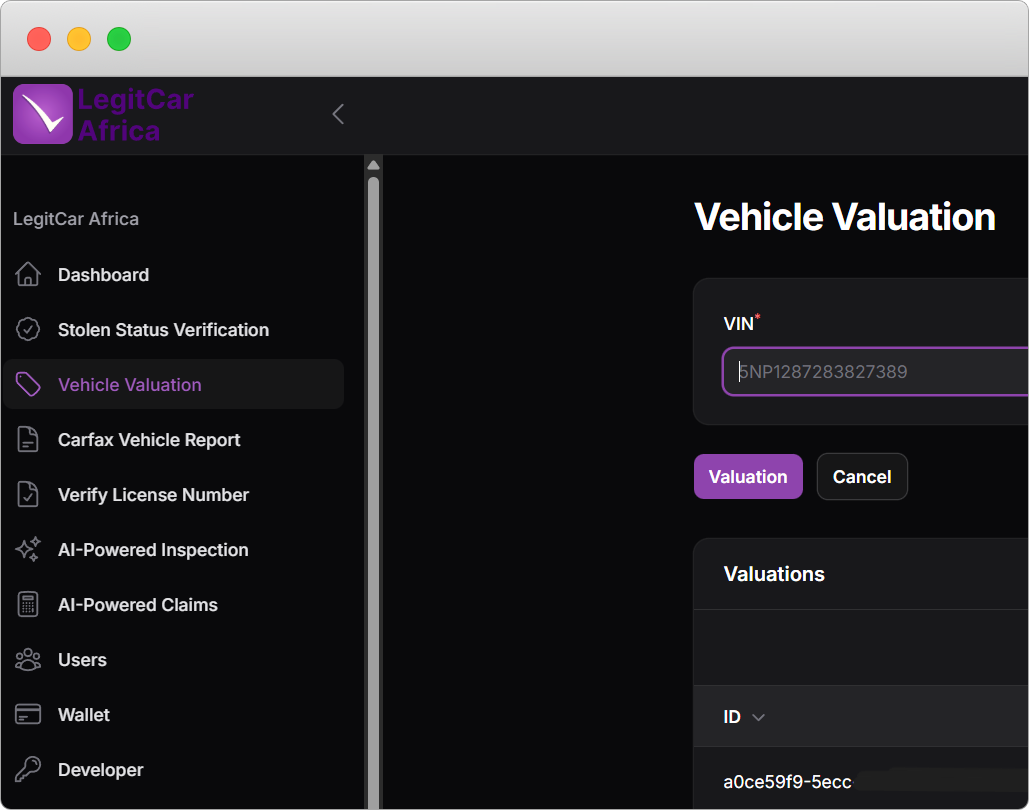Click the Developer key icon
The height and width of the screenshot is (810, 1029).
28,770
